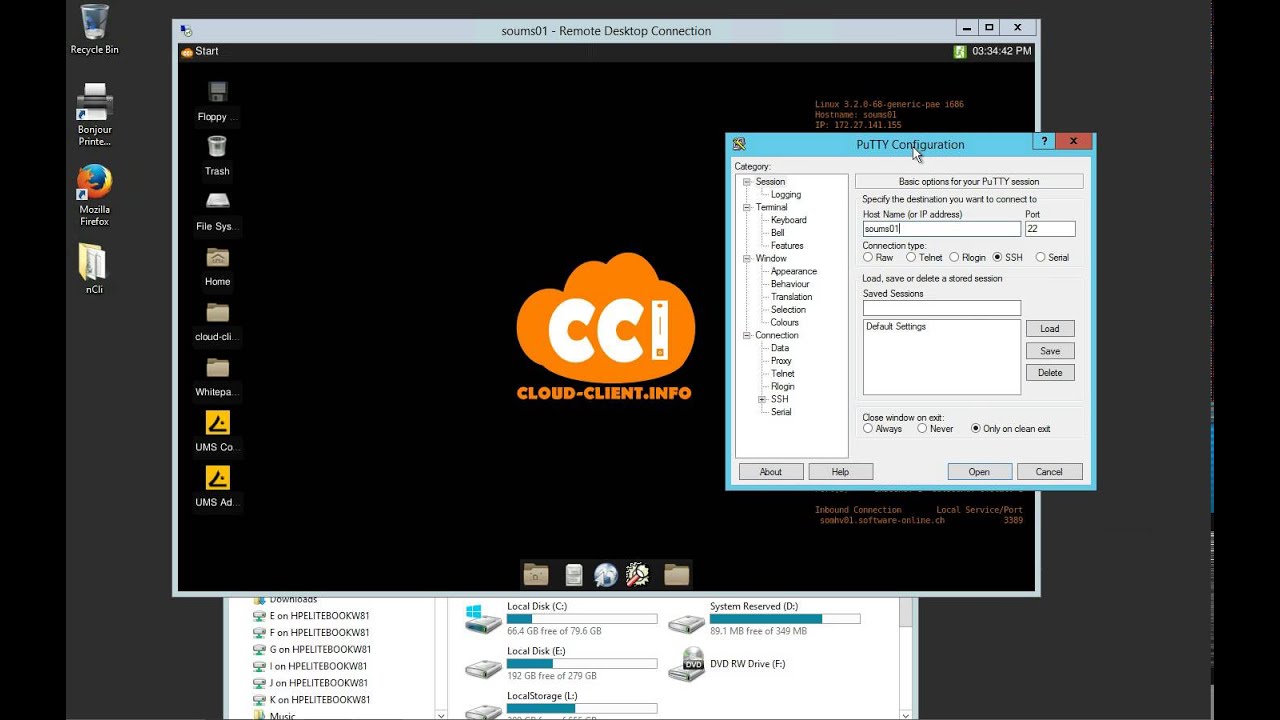Click the PuTTY title bar question mark button
This screenshot has height=720, width=1280.
tap(1043, 141)
